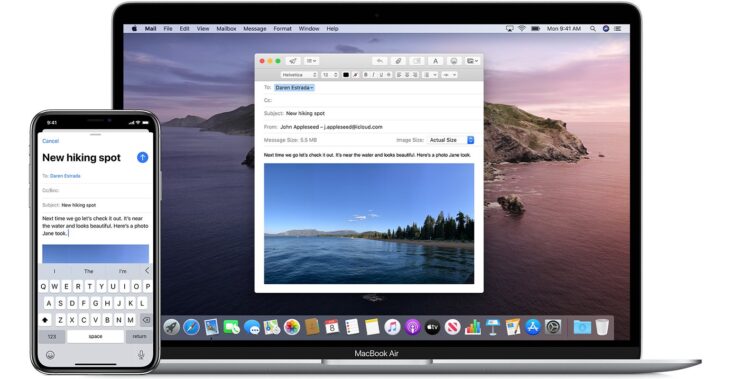This screenshot has width=740, height=379.
Task: Open the Format menu
Action: [282, 29]
